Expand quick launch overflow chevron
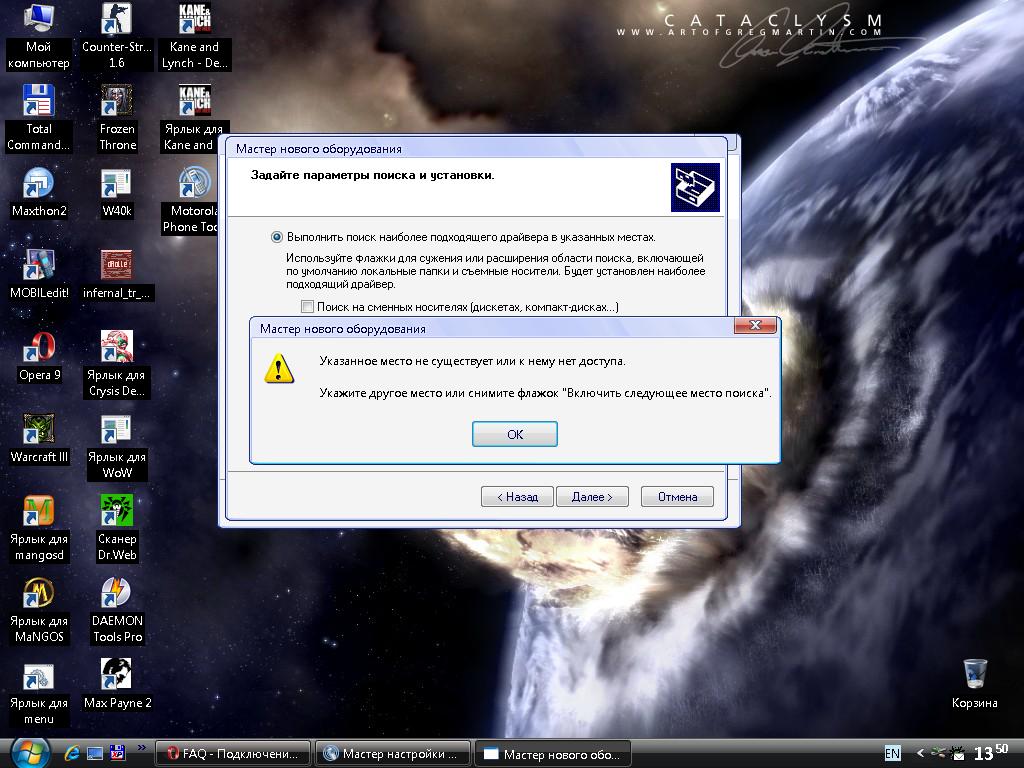 [141, 748]
